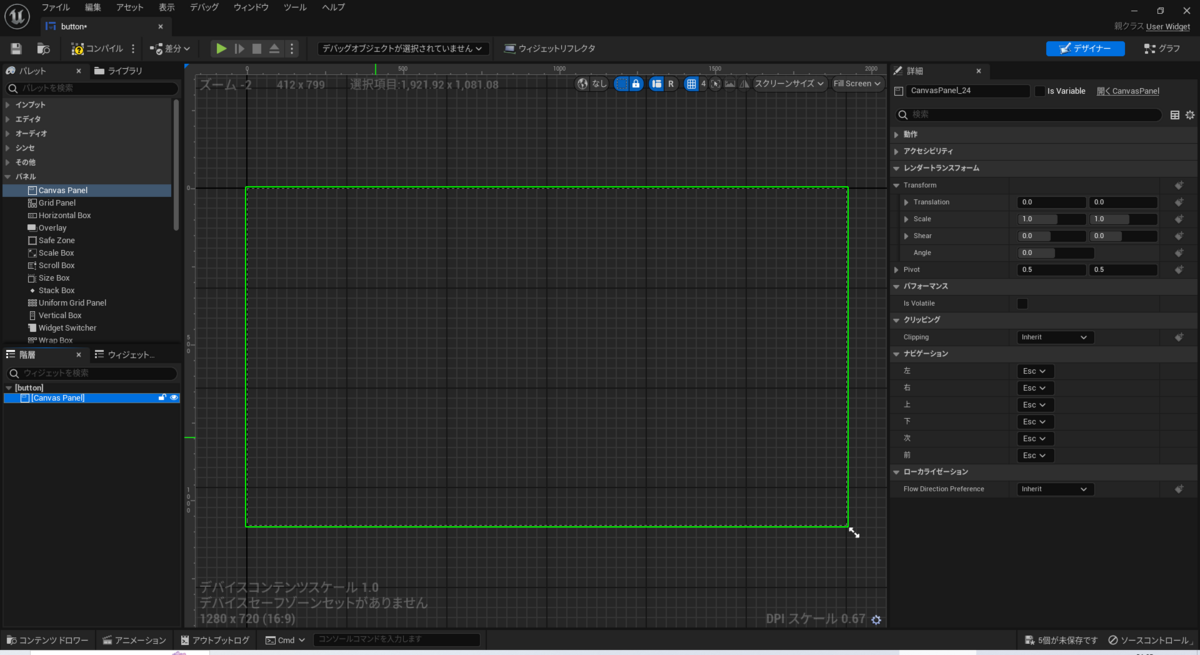Viewport: 1200px width, 655px height.
Task: Click the palette search field
Action: tap(92, 88)
